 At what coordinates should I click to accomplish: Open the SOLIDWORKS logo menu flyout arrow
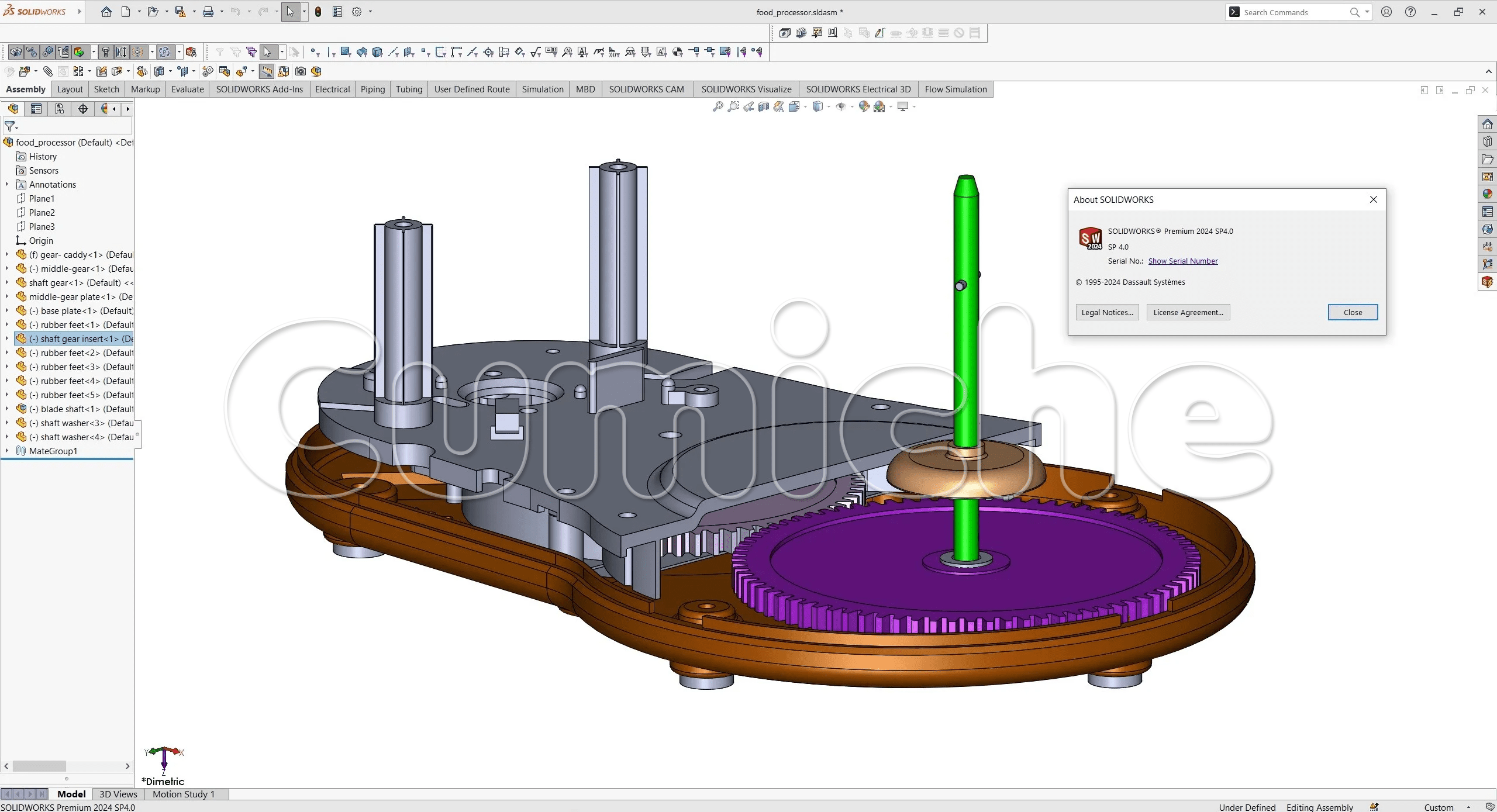80,12
